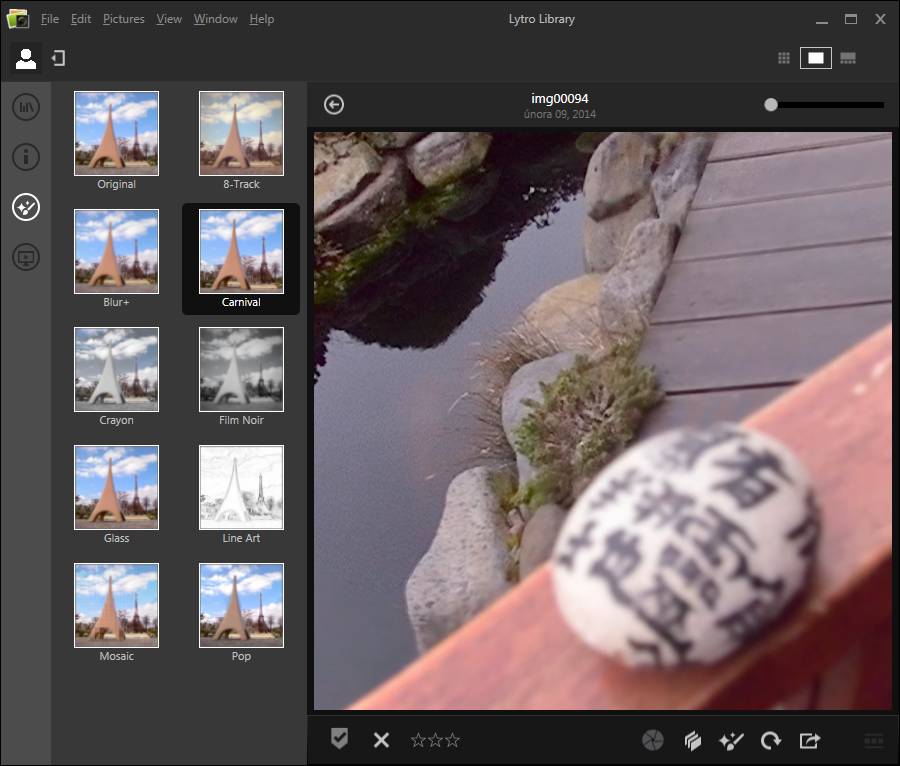Open the presentation screen icon in sidebar
This screenshot has height=766, width=900.
[x=26, y=258]
